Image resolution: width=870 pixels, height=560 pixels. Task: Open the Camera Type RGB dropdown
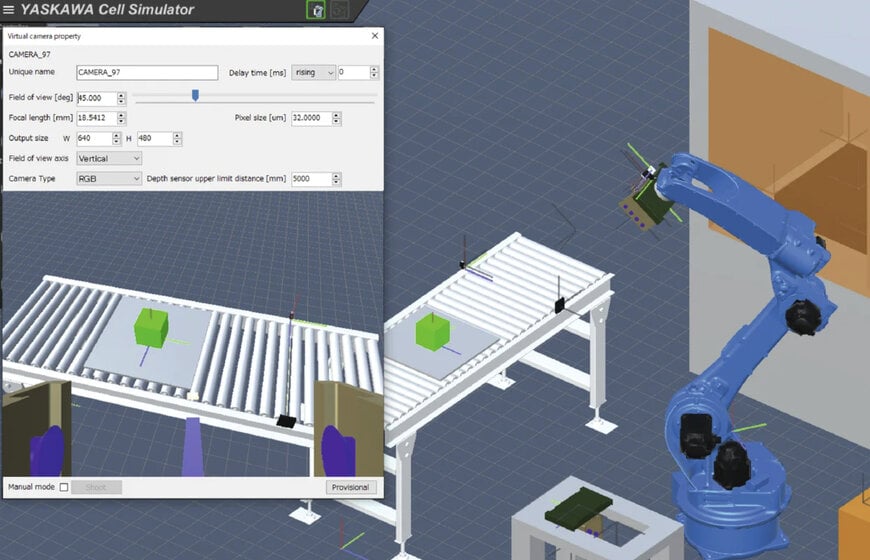[x=109, y=179]
